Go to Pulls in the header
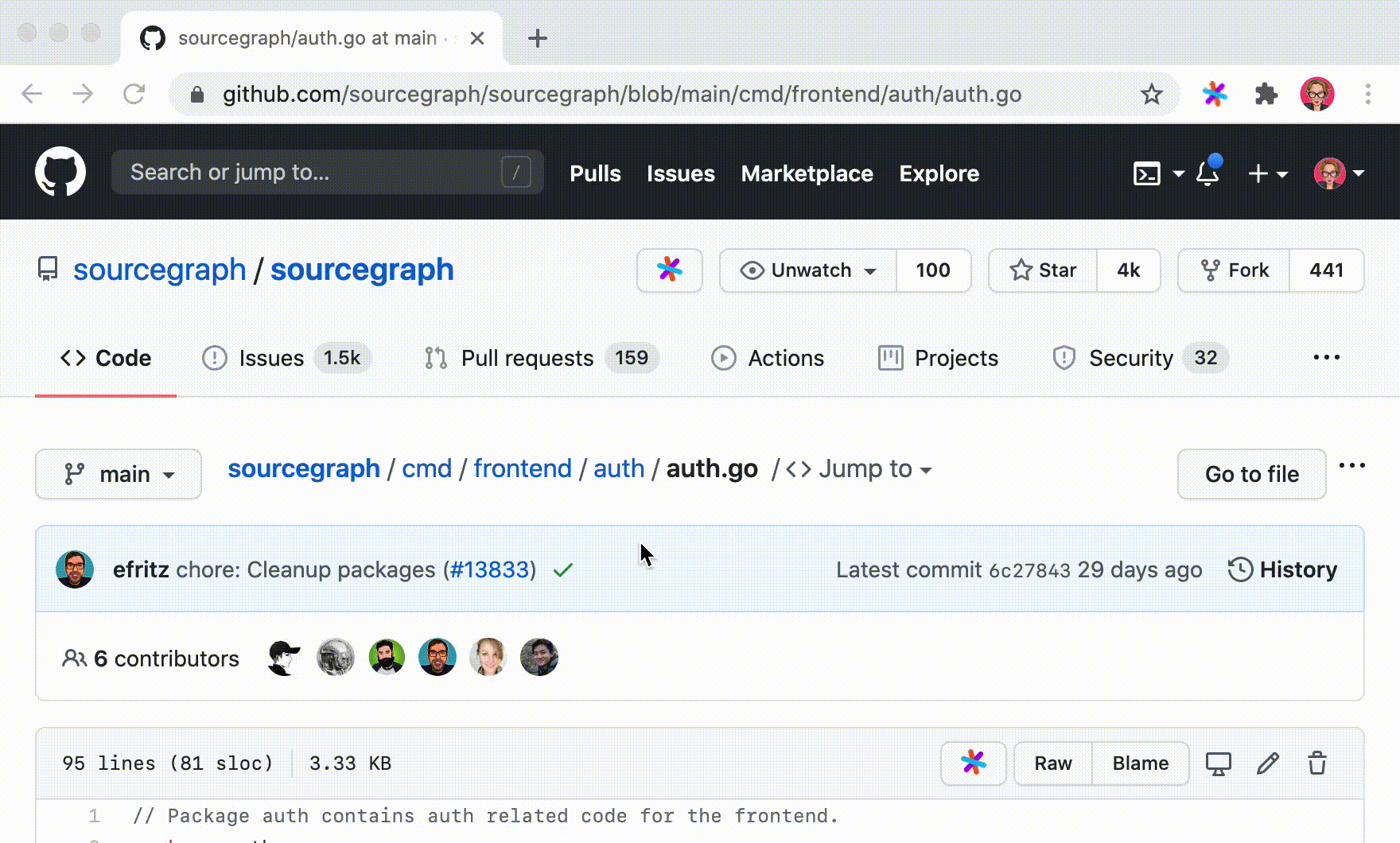1400x843 pixels. point(595,173)
